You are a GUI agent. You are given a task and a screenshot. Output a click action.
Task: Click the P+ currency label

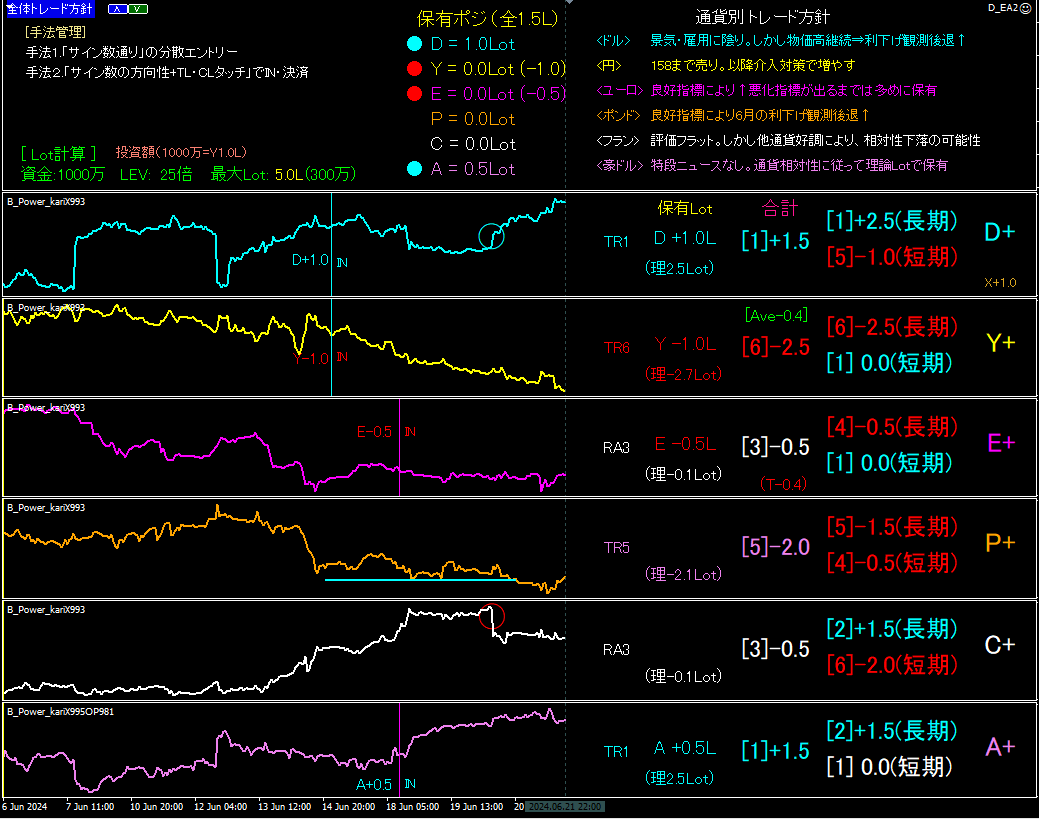(x=1000, y=543)
